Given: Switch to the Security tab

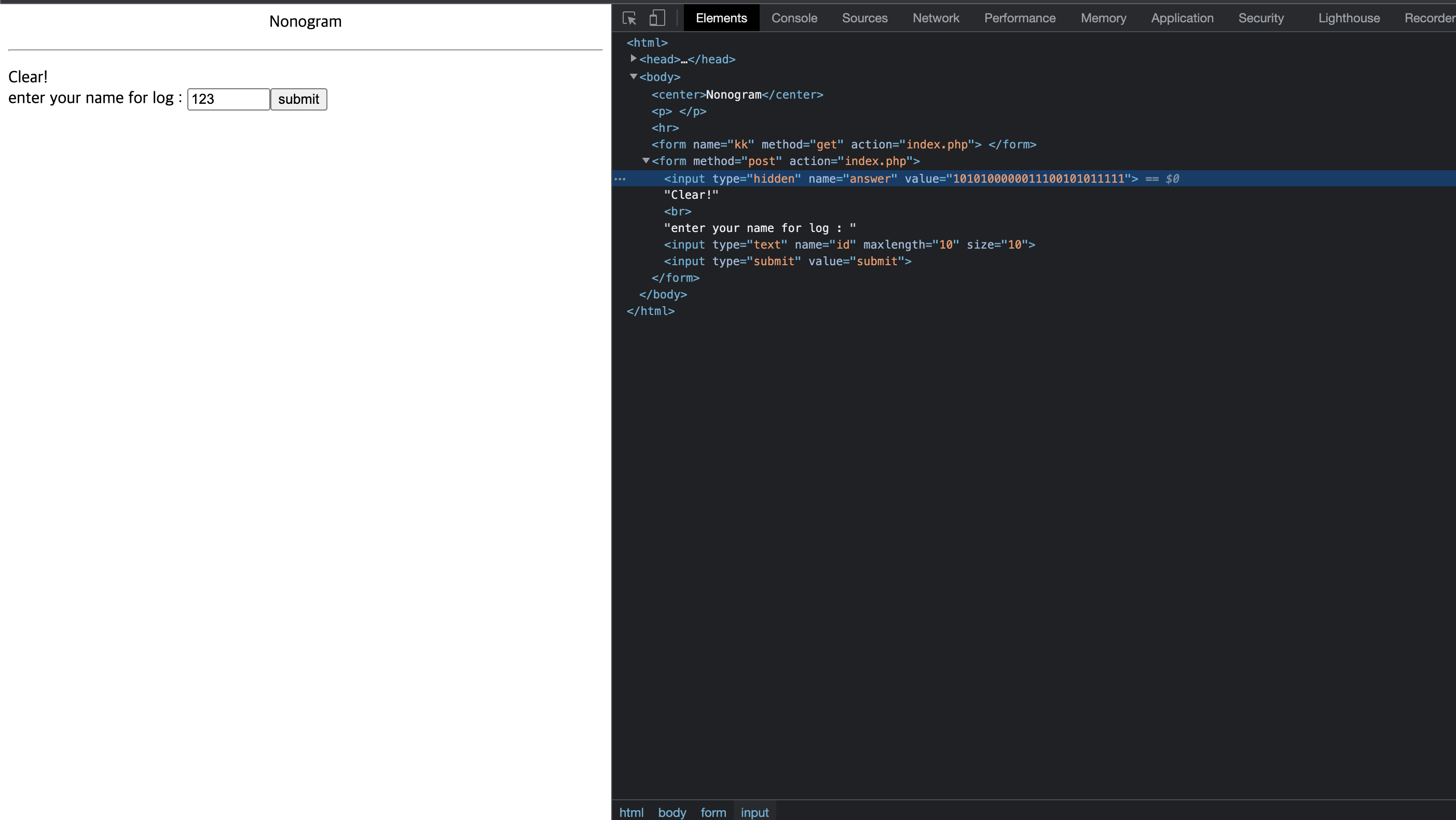Looking at the screenshot, I should pyautogui.click(x=1260, y=18).
